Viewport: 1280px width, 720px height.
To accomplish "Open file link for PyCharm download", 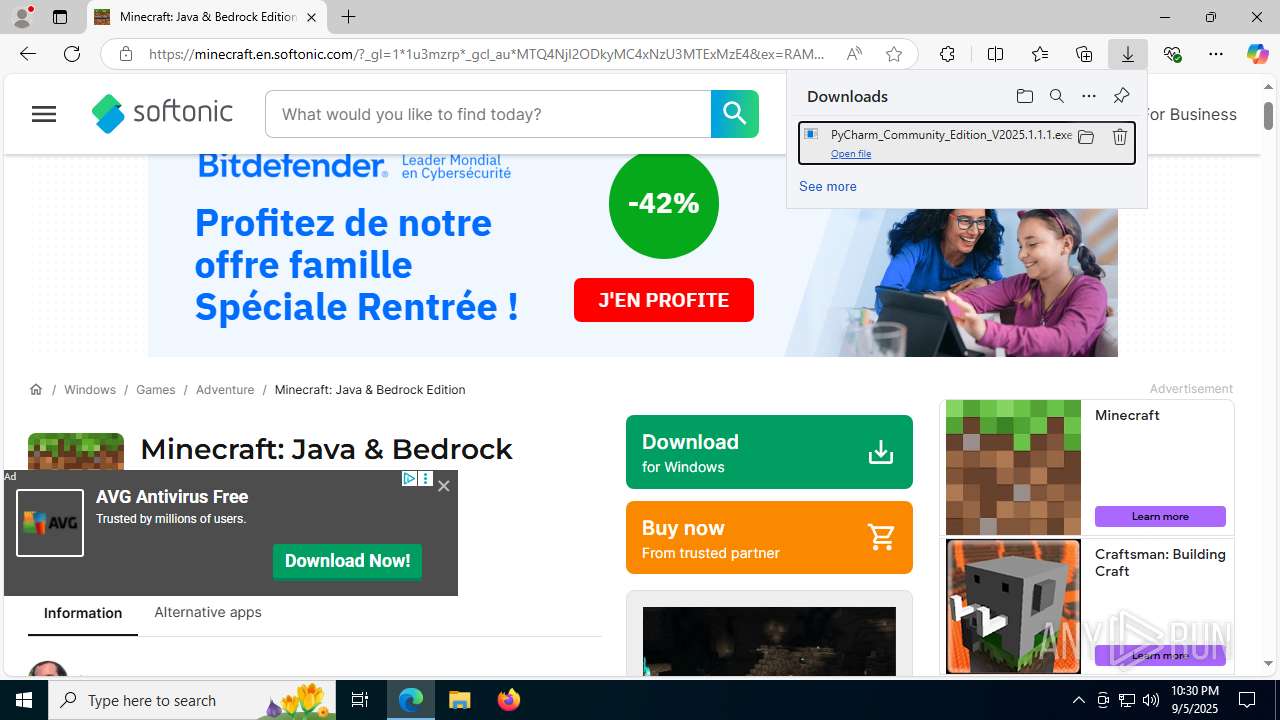I will (851, 153).
